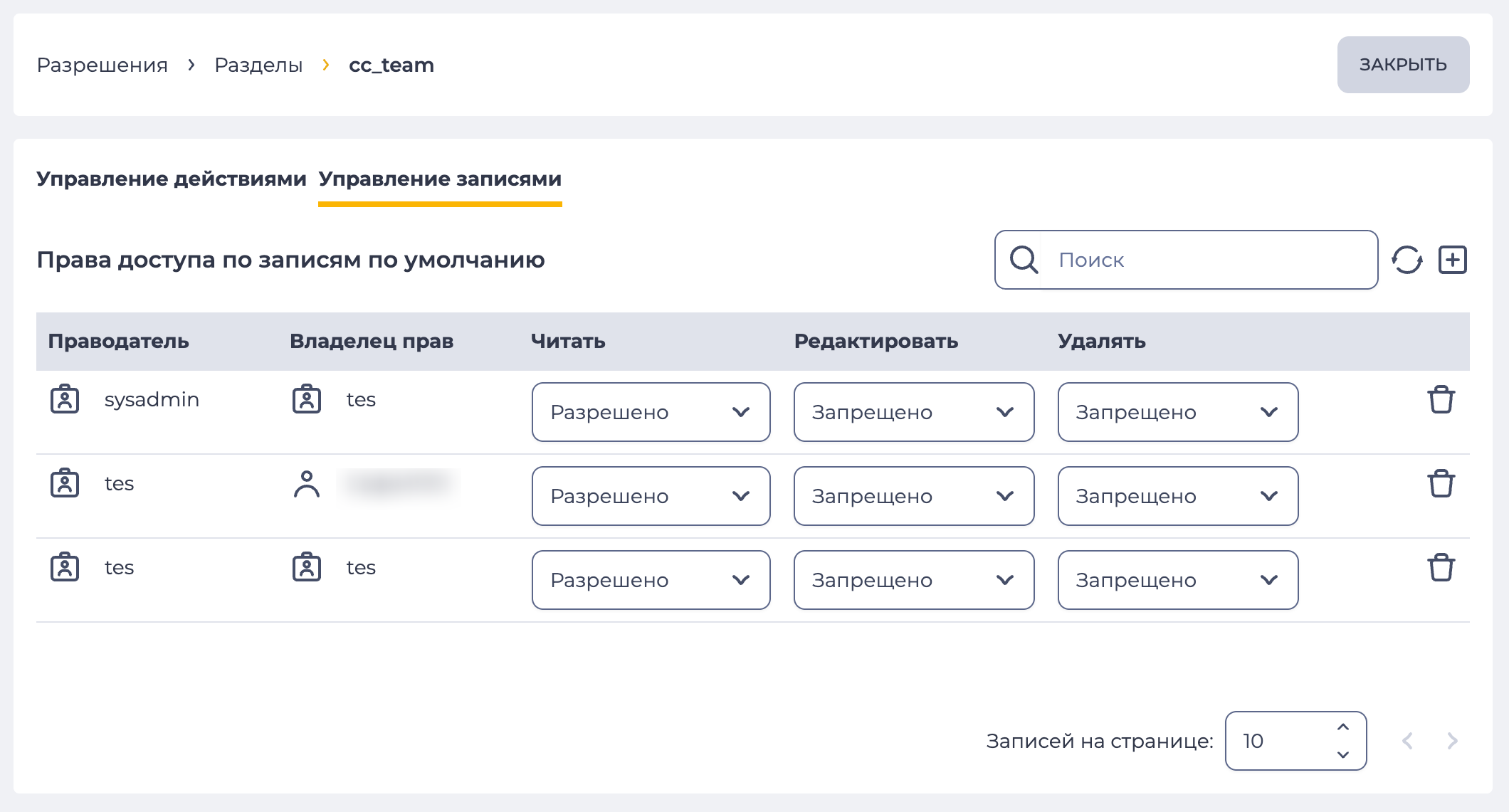Screen dimensions: 1509x812
Task: Click the refresh icon next to search
Action: click(x=1407, y=260)
